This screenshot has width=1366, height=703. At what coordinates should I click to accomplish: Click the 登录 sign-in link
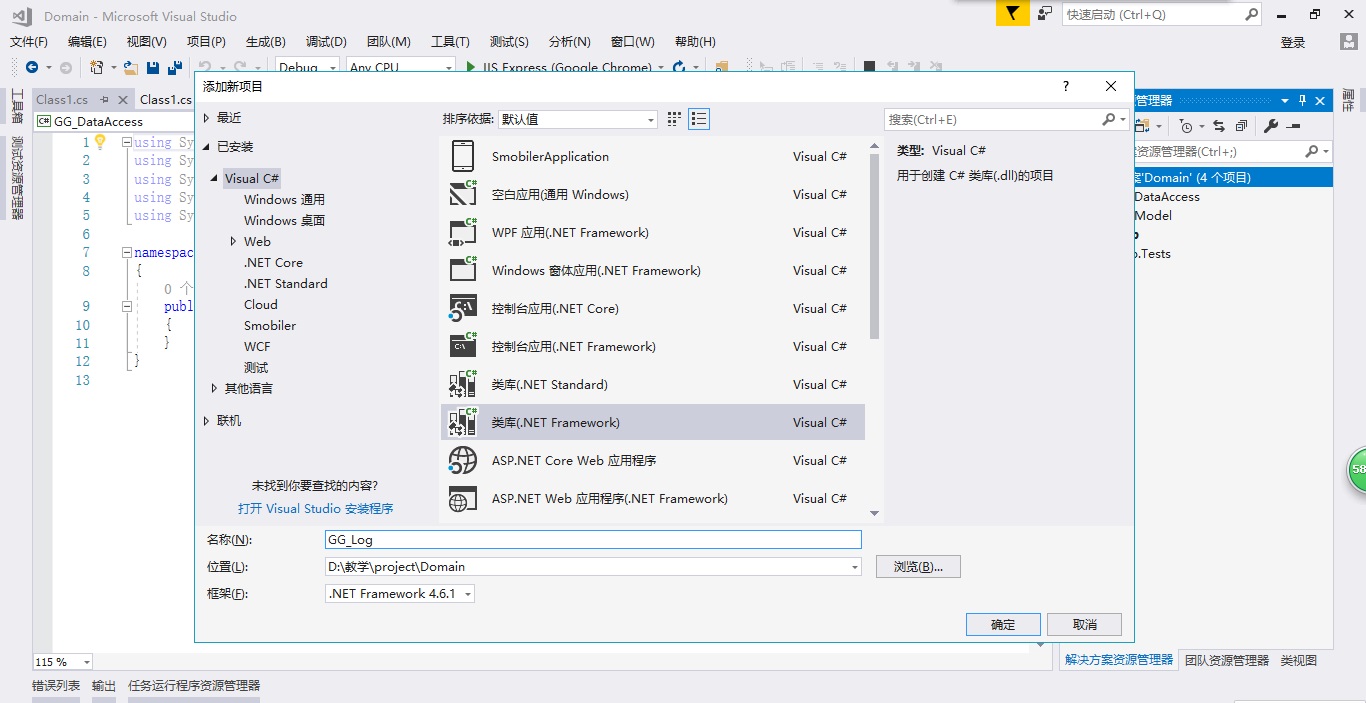(x=1293, y=42)
